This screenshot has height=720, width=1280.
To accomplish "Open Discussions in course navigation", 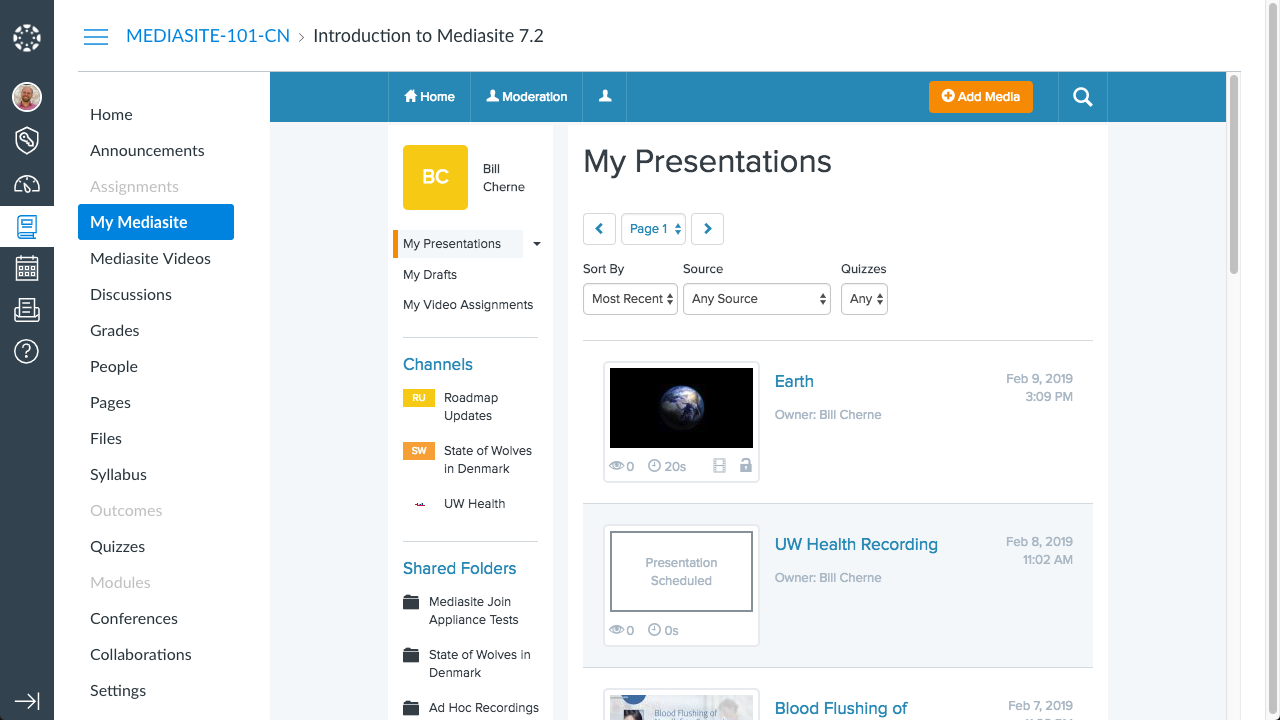I will point(131,294).
